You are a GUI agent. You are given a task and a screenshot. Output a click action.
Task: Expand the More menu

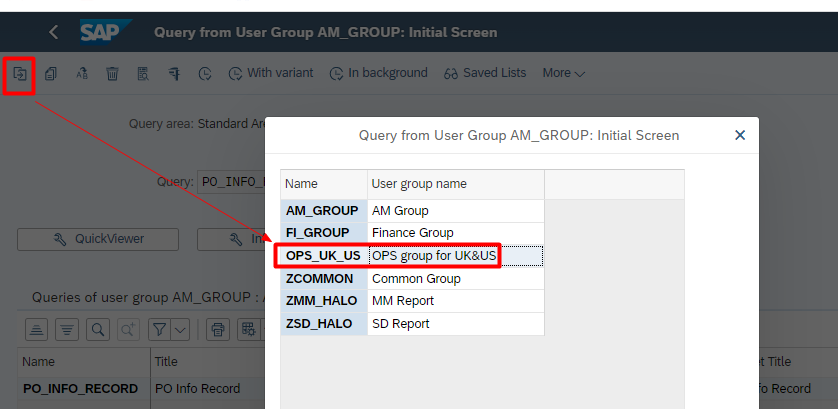click(x=563, y=73)
